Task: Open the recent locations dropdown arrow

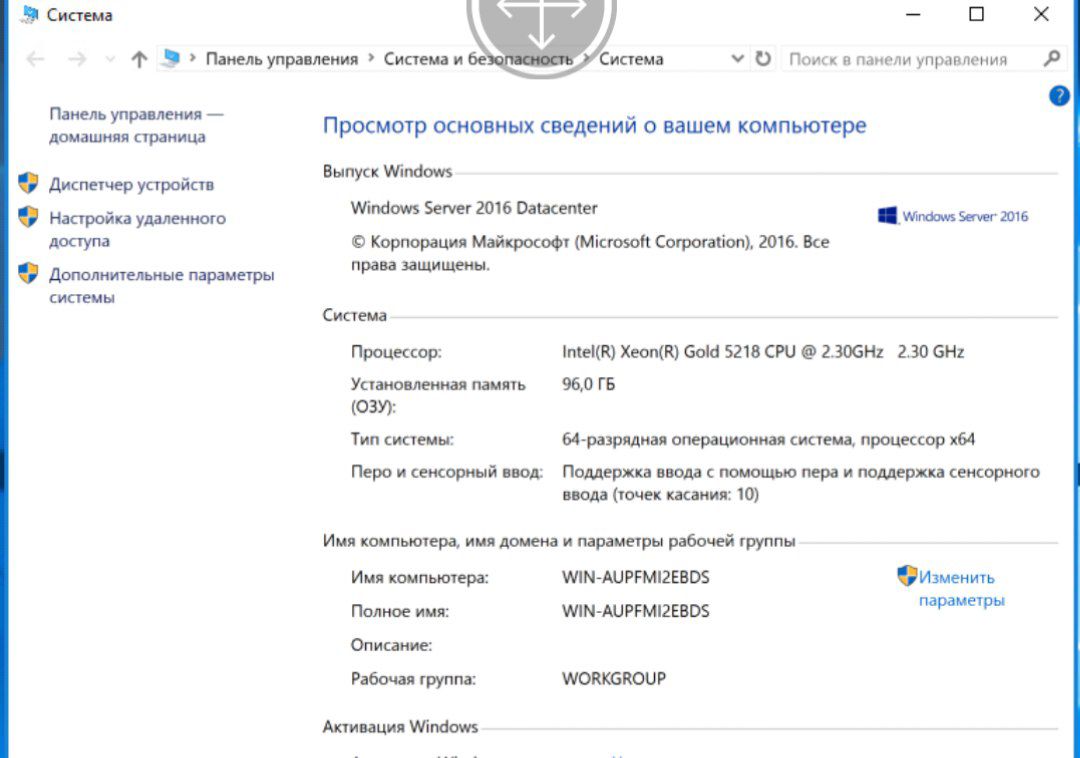Action: tap(110, 60)
